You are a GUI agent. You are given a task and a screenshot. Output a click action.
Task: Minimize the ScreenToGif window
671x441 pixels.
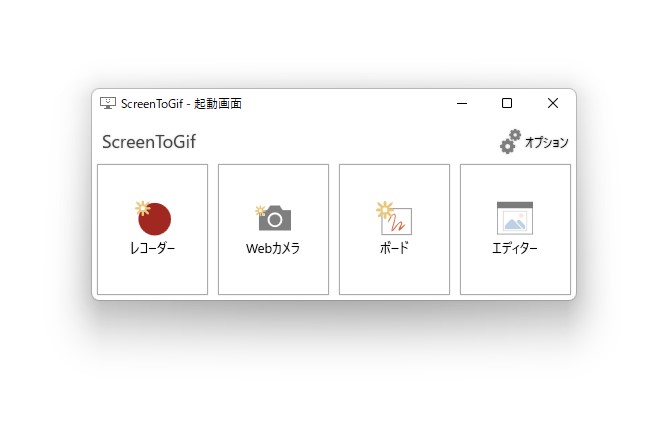click(462, 104)
